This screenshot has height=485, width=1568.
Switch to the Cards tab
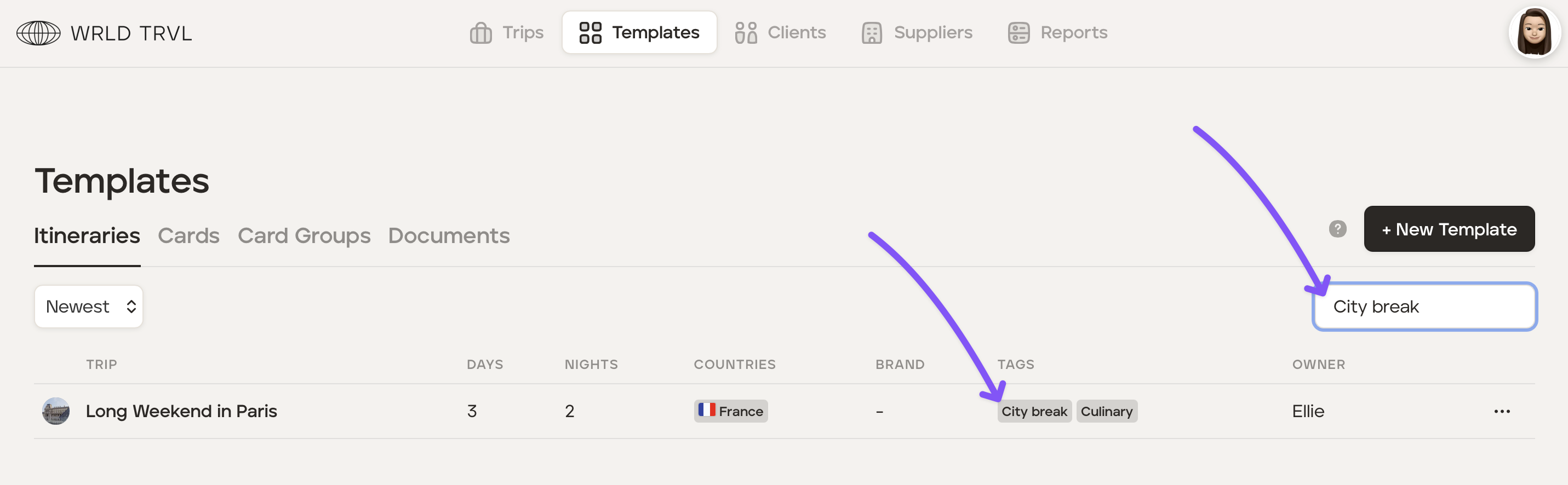pos(188,236)
